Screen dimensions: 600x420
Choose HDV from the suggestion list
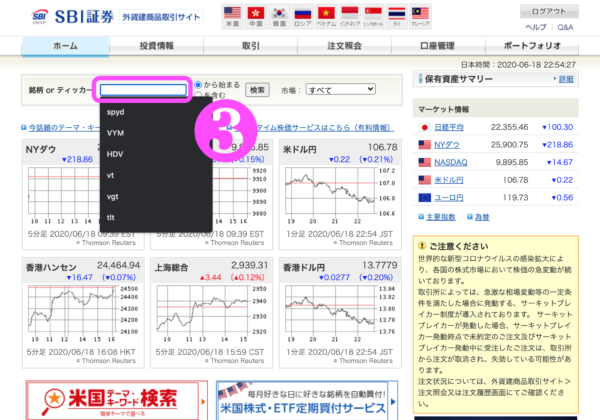click(x=156, y=154)
